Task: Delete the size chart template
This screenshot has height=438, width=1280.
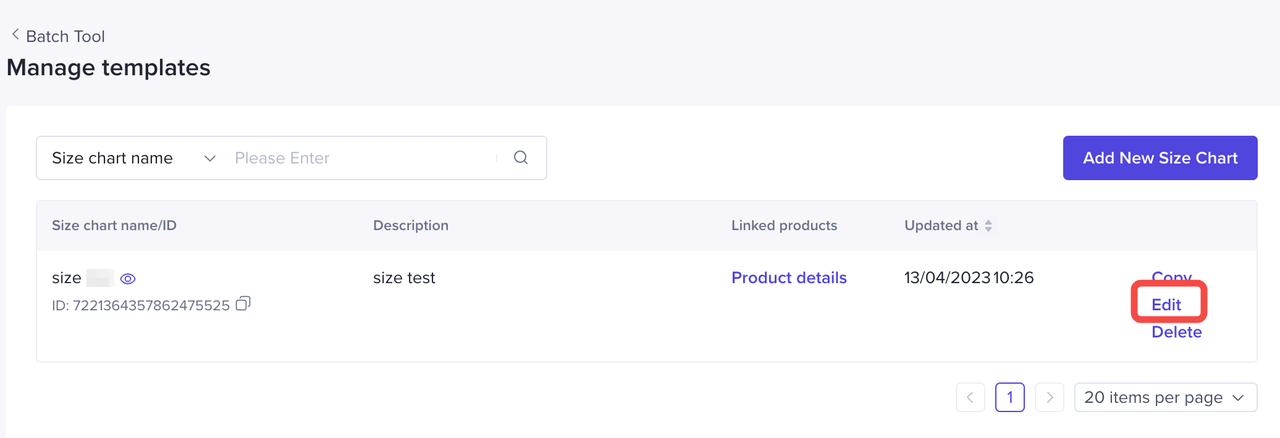Action: pyautogui.click(x=1176, y=332)
